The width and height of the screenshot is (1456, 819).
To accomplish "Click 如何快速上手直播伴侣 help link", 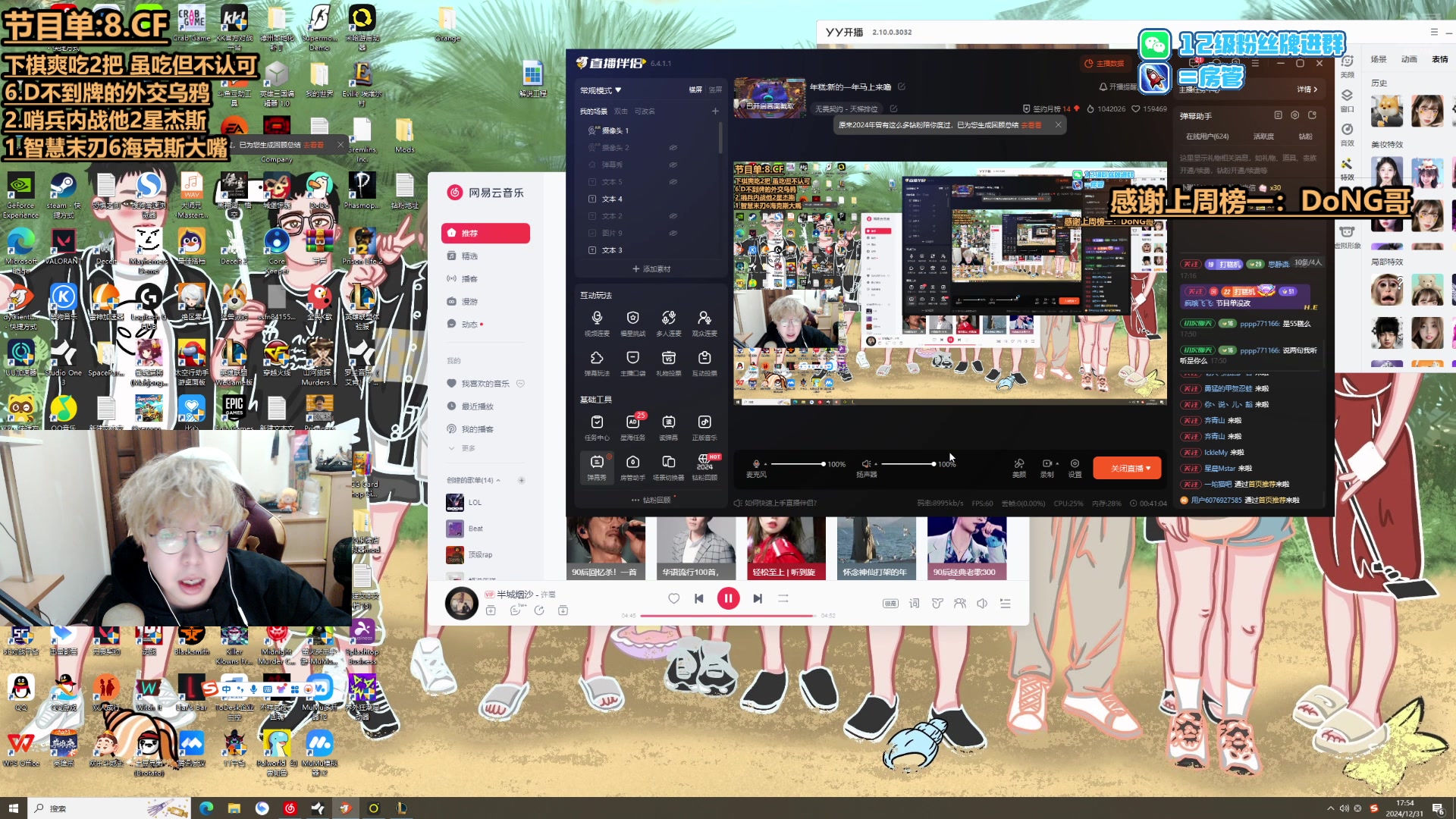I will (775, 503).
